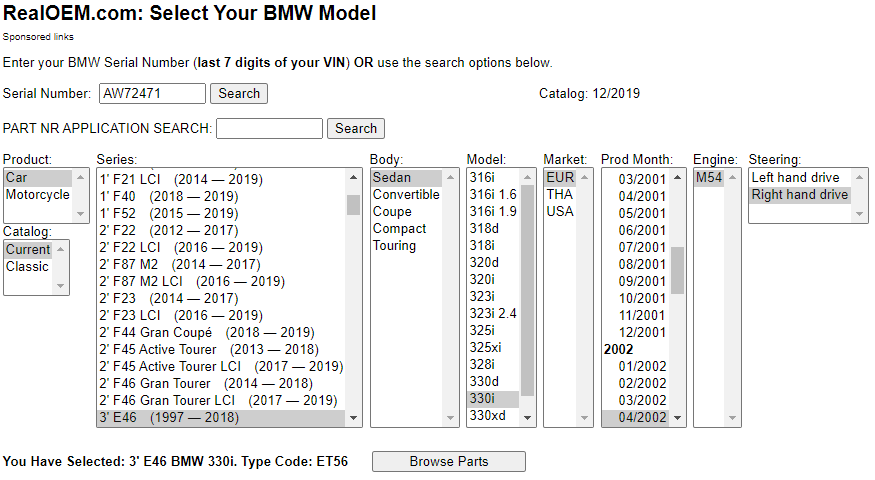Click the Search button beside Serial Number

click(x=239, y=93)
